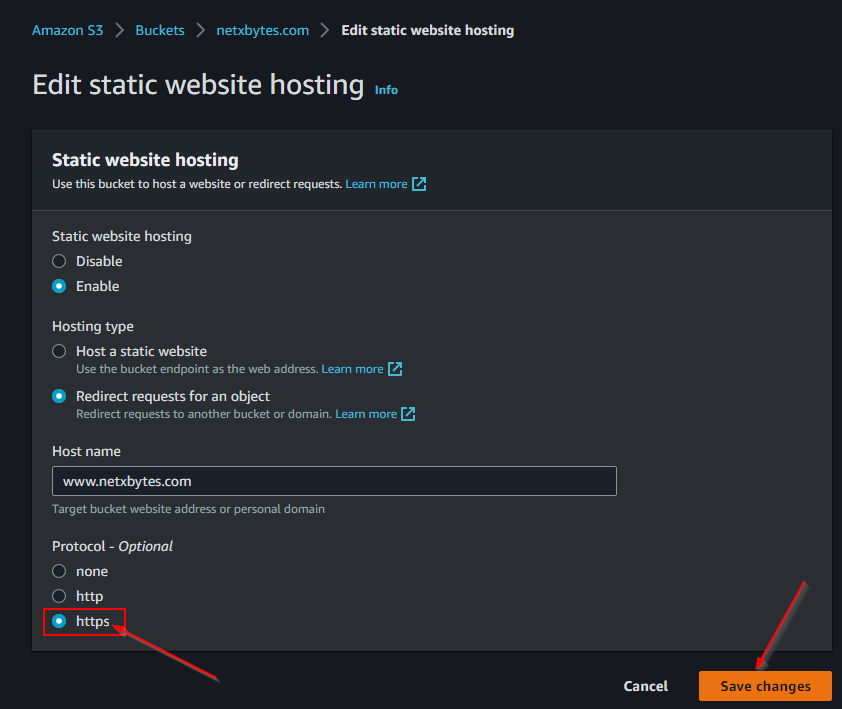Set protocol to http

[60, 596]
